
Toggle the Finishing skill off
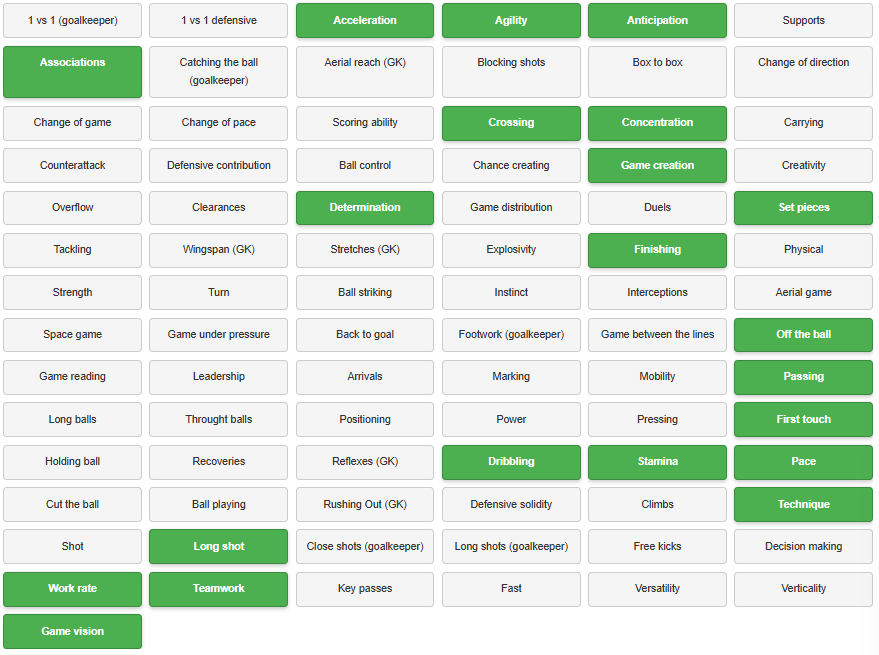[x=657, y=250]
